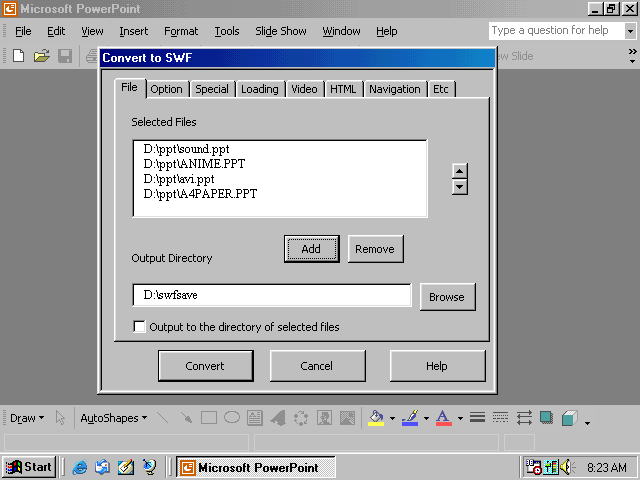Image resolution: width=640 pixels, height=480 pixels.
Task: Click the Fill Color paint bucket
Action: (x=376, y=418)
